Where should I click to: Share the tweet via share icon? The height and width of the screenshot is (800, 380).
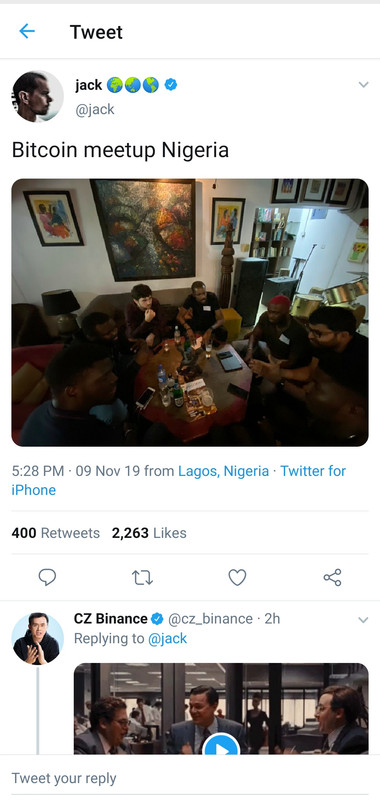[x=333, y=578]
